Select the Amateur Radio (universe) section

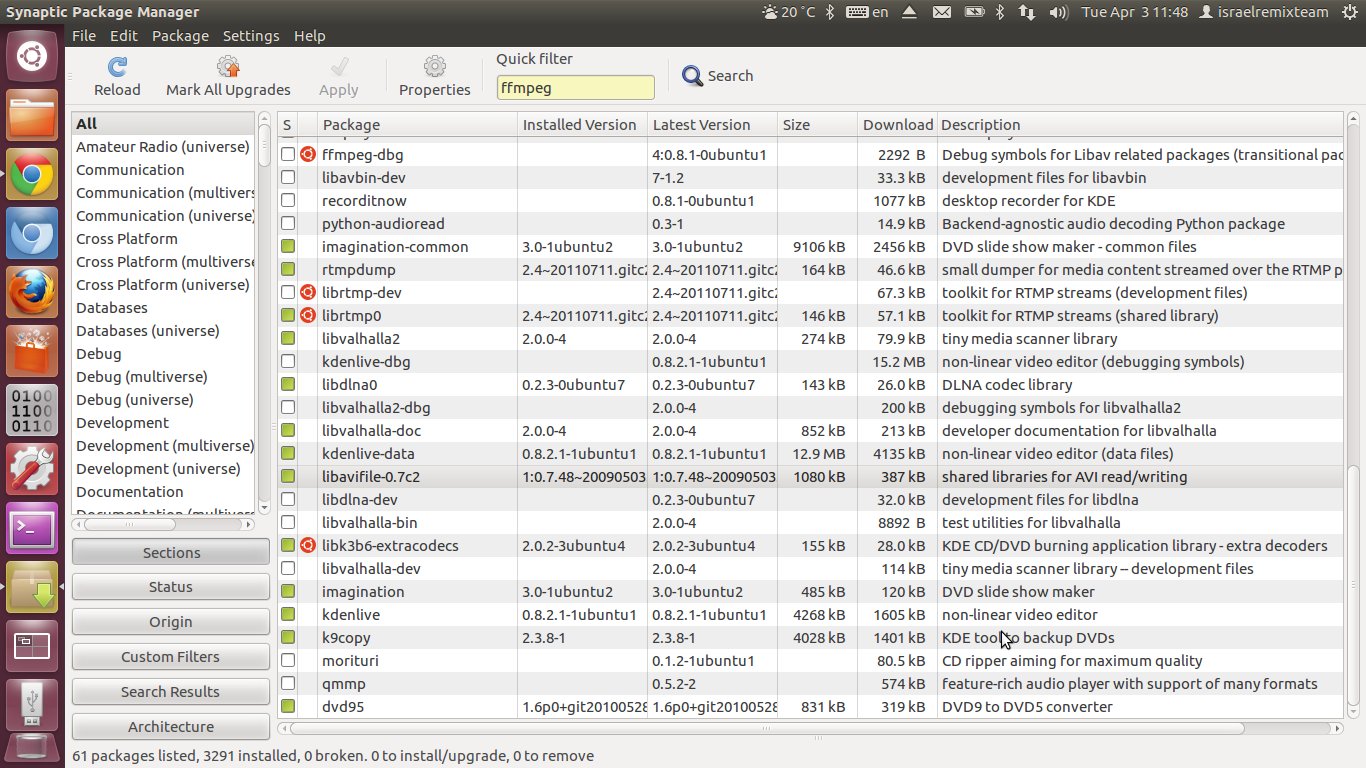pos(163,147)
